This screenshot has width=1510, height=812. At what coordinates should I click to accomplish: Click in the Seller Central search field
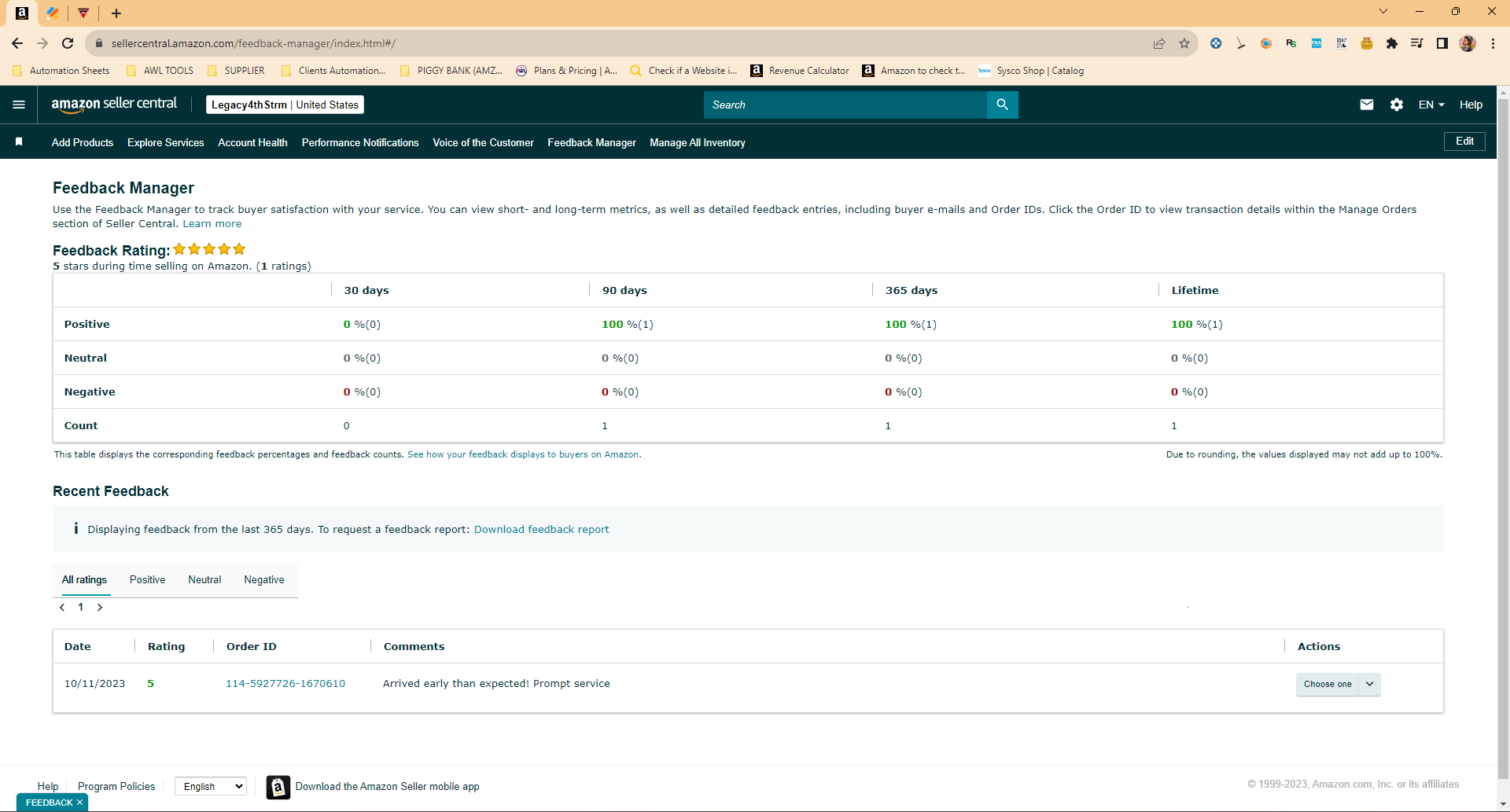845,105
